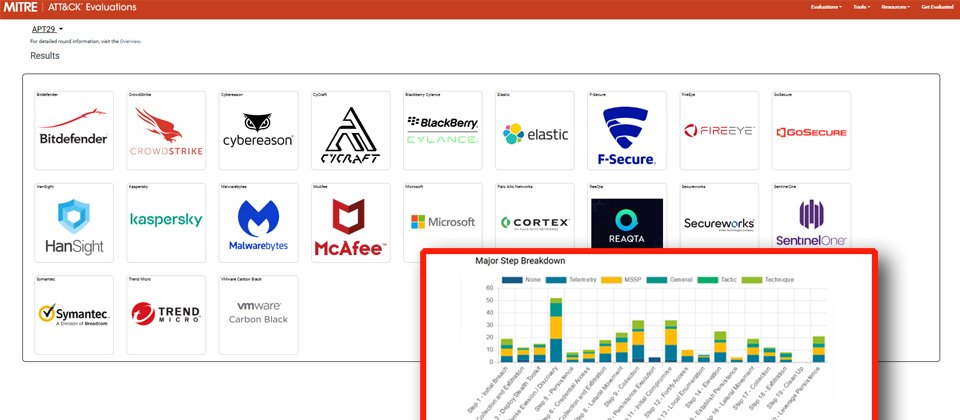Select the Symantec results card
This screenshot has width=960, height=420.
(x=74, y=315)
